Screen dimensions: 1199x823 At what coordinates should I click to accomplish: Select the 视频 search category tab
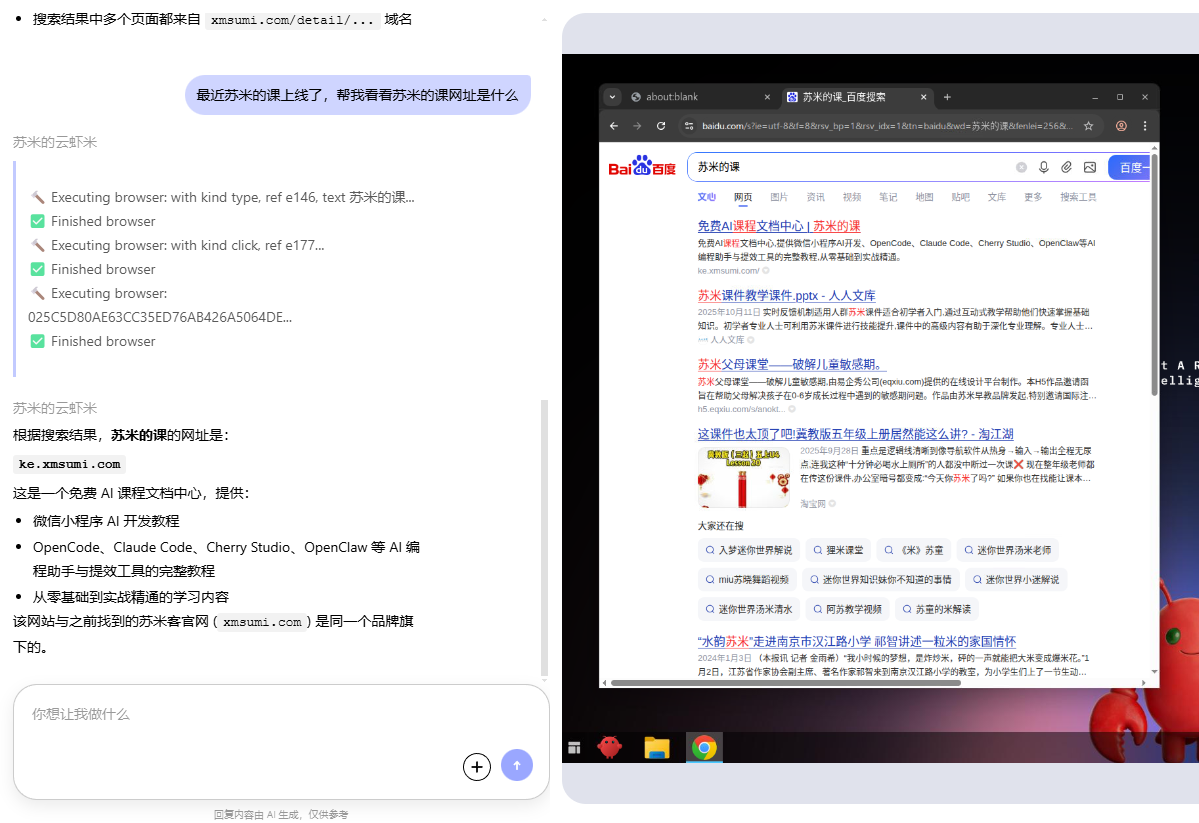tap(852, 197)
